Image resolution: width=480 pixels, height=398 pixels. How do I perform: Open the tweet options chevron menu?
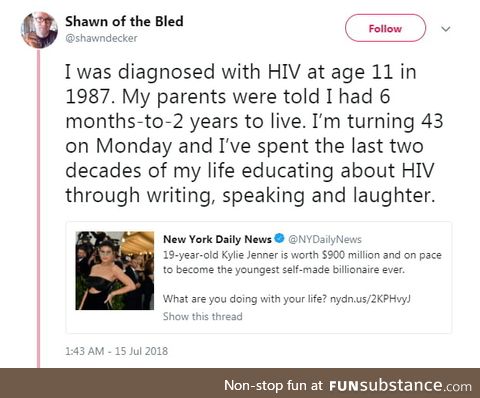(446, 29)
